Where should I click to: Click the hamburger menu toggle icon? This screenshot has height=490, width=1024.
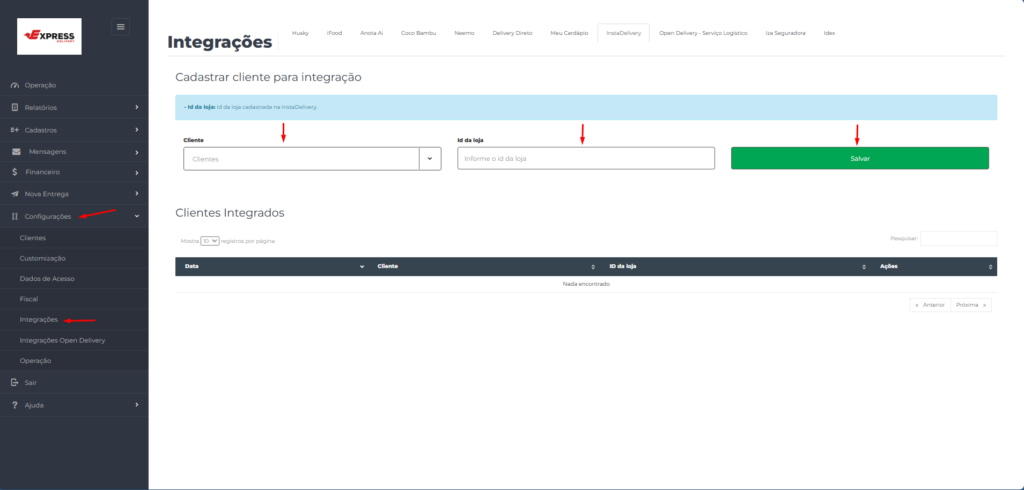[121, 26]
